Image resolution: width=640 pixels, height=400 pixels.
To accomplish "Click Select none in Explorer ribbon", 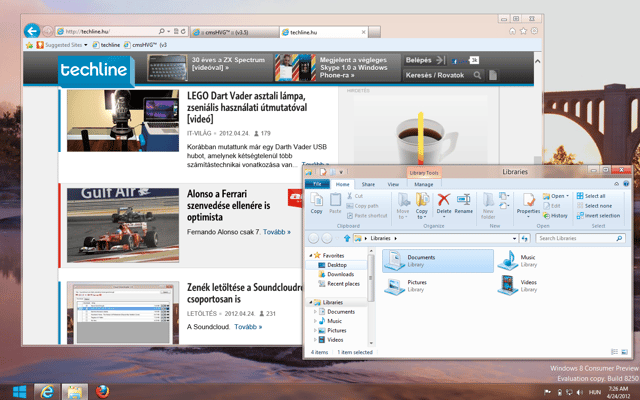I will click(594, 206).
